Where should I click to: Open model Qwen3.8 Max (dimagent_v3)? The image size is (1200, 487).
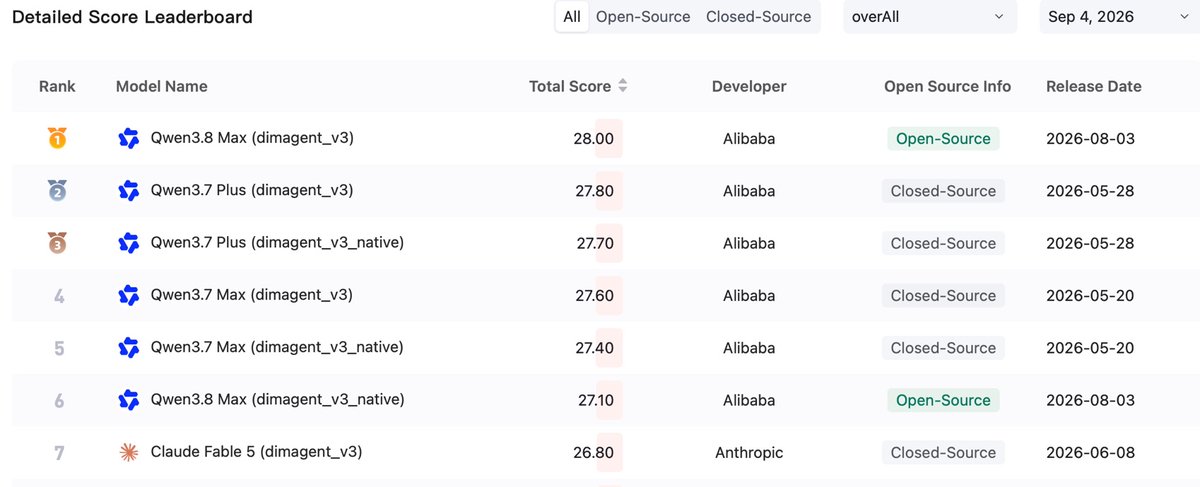pos(252,138)
